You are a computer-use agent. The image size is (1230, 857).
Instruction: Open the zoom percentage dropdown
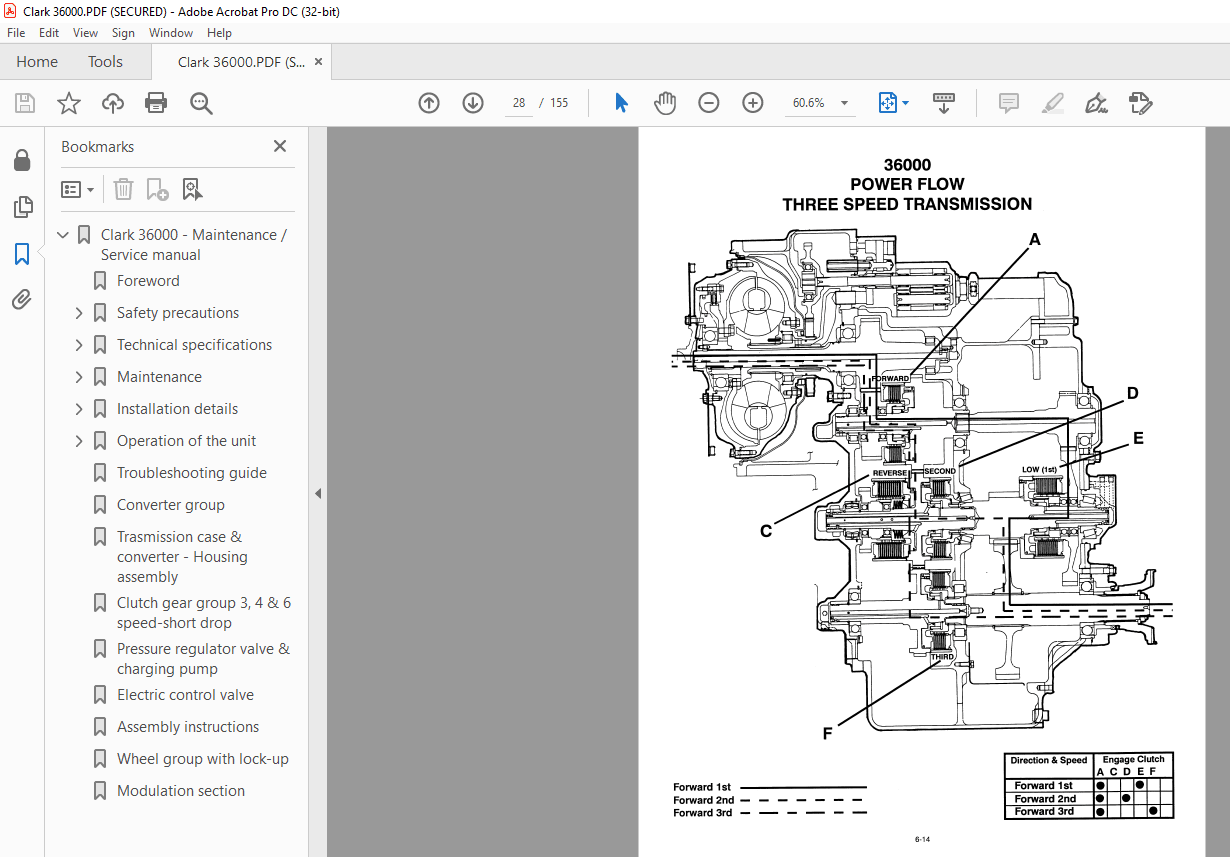(x=845, y=102)
